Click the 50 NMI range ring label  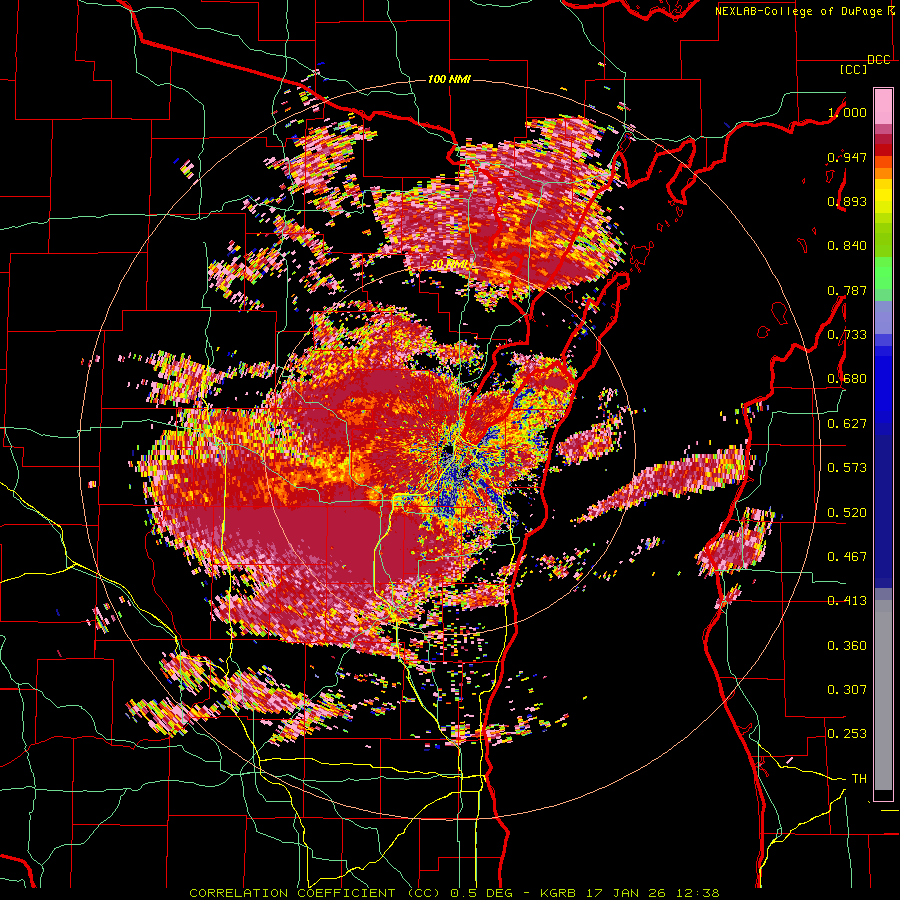[x=449, y=265]
